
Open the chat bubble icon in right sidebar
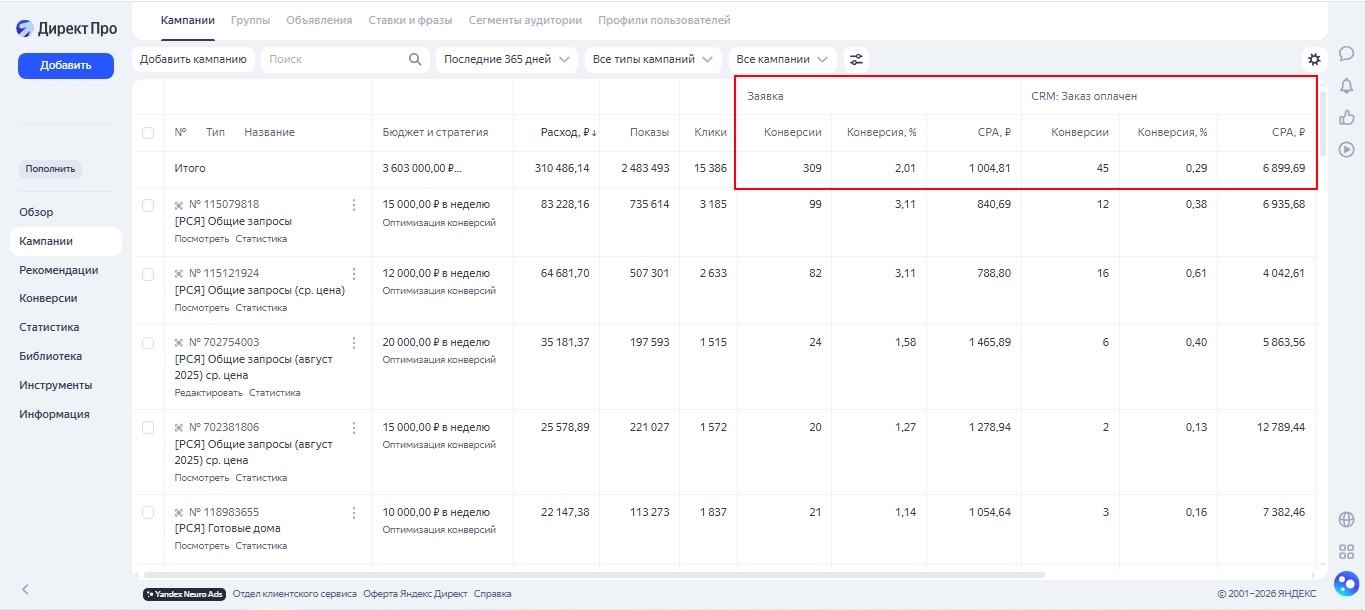point(1346,54)
